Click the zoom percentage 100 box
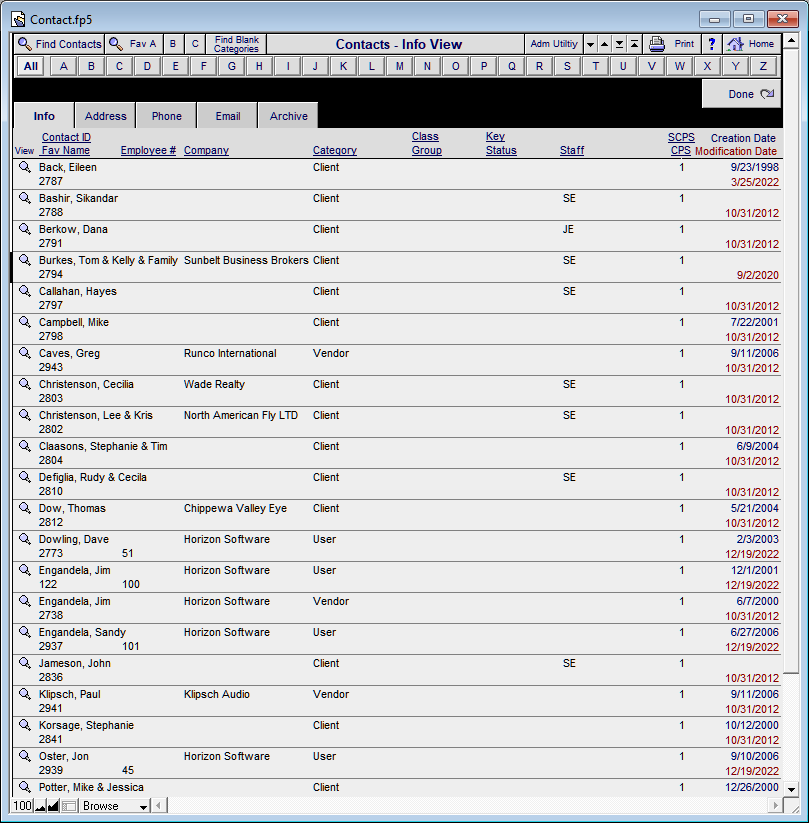809x823 pixels. 23,806
